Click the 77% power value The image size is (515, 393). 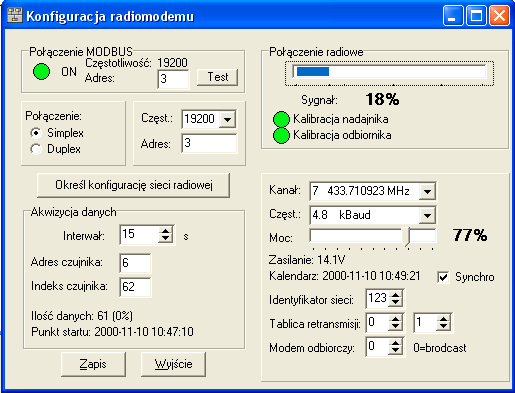[x=470, y=235]
